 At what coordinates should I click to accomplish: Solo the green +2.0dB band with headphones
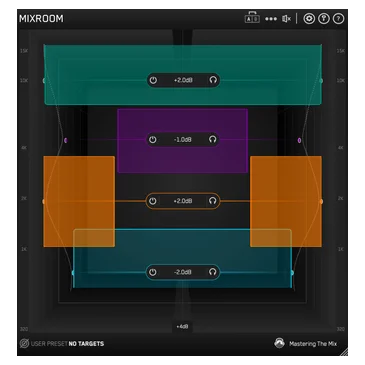pyautogui.click(x=213, y=80)
